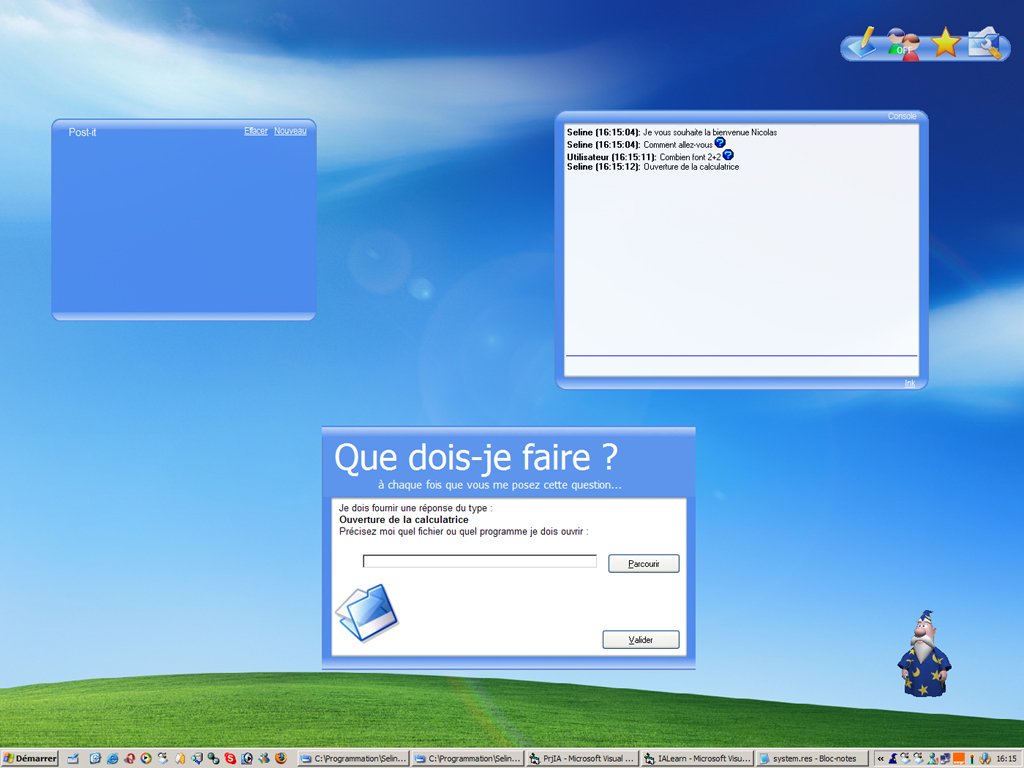Launch Internet Explorer from quick launch
This screenshot has height=768, width=1024.
click(x=112, y=758)
